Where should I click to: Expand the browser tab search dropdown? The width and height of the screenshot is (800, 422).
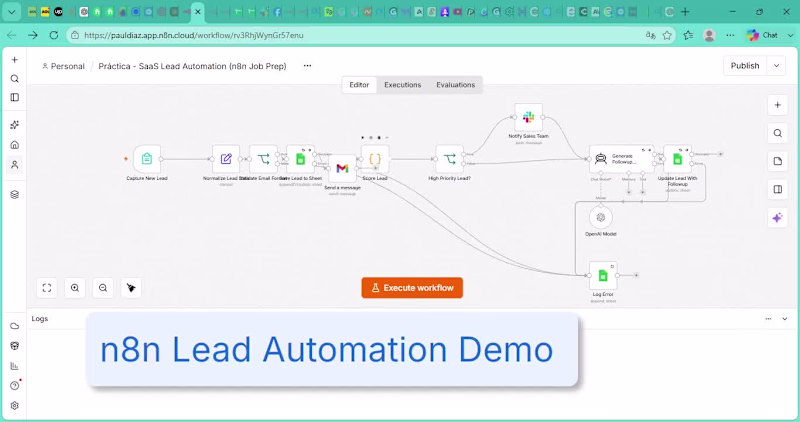(11, 12)
